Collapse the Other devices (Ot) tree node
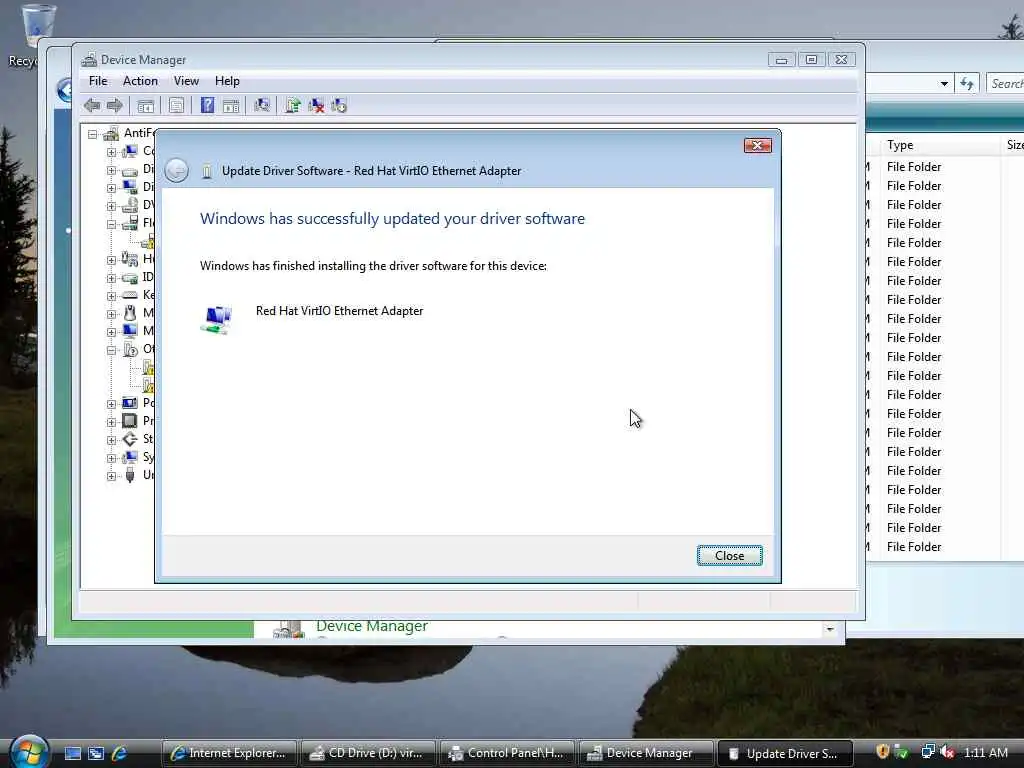Screen dimensions: 1024x768 pyautogui.click(x=112, y=350)
